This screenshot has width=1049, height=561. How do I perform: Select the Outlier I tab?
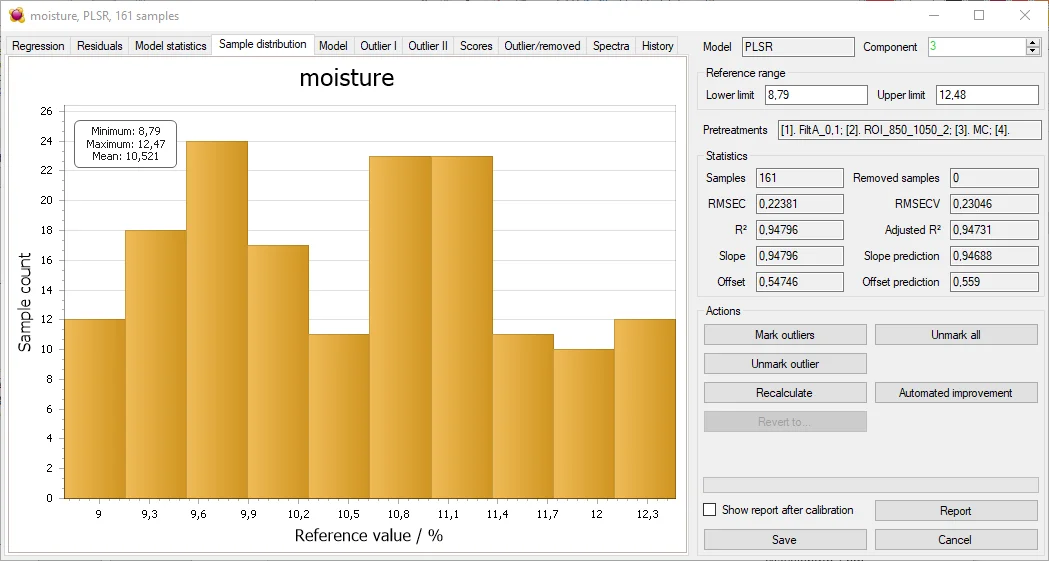point(378,46)
